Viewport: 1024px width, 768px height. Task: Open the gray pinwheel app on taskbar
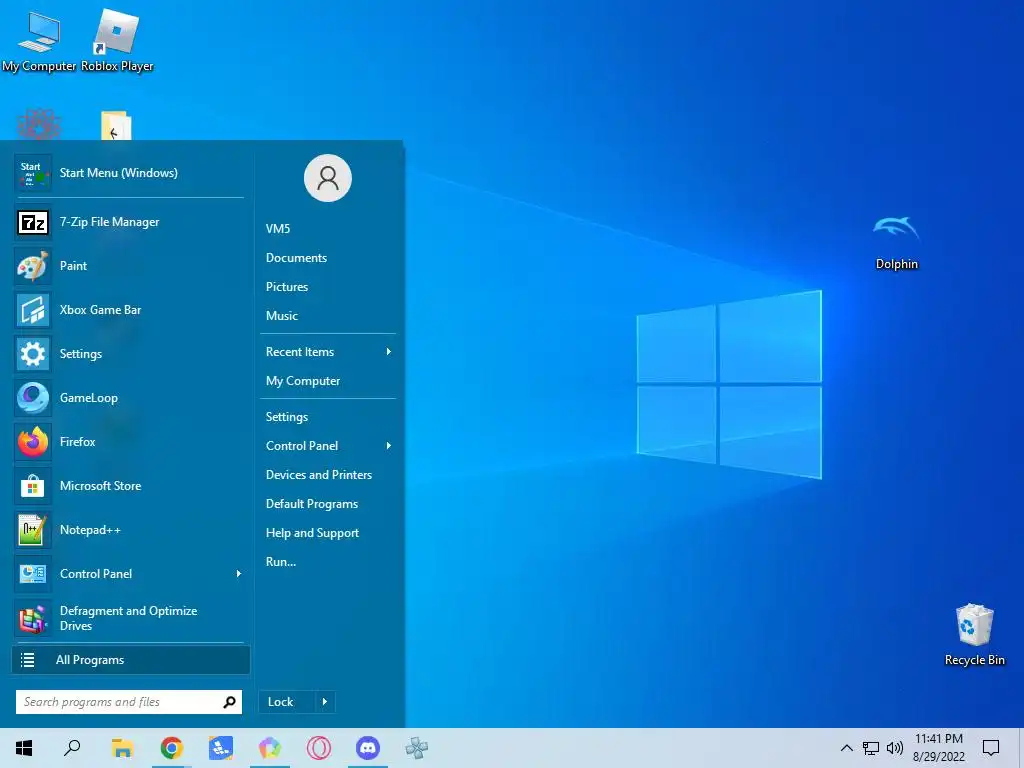pyautogui.click(x=417, y=748)
